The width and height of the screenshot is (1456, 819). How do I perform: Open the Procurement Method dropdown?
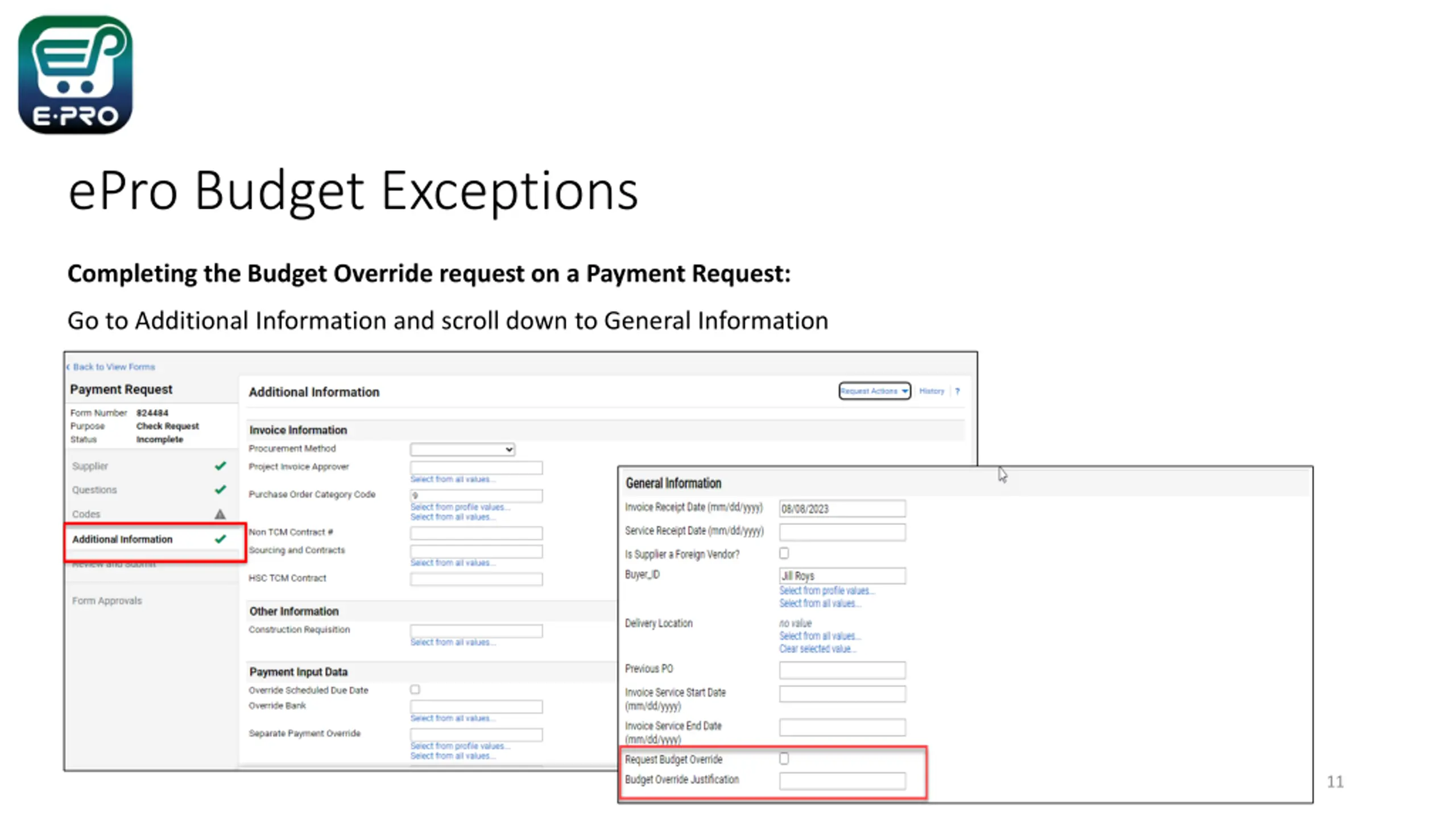(x=462, y=449)
